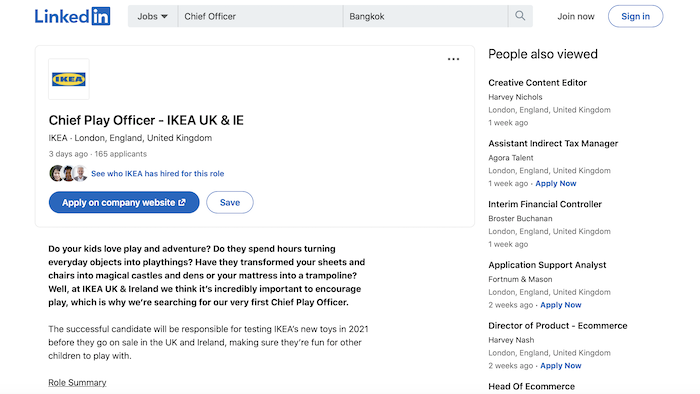Click the People also viewed heading
Screen dimensions: 700x394
coord(542,54)
